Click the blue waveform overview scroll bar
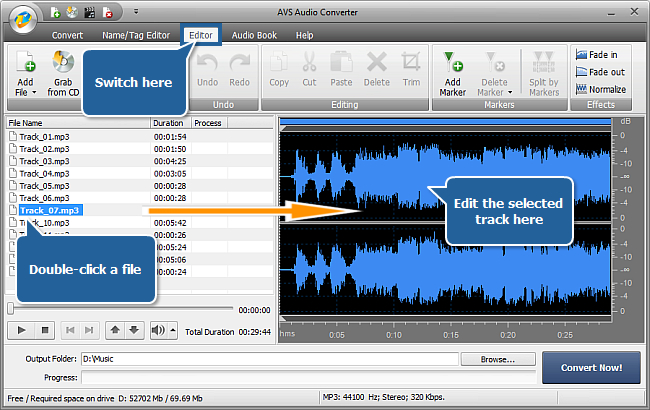Viewport: 650px width, 410px height. coord(445,121)
